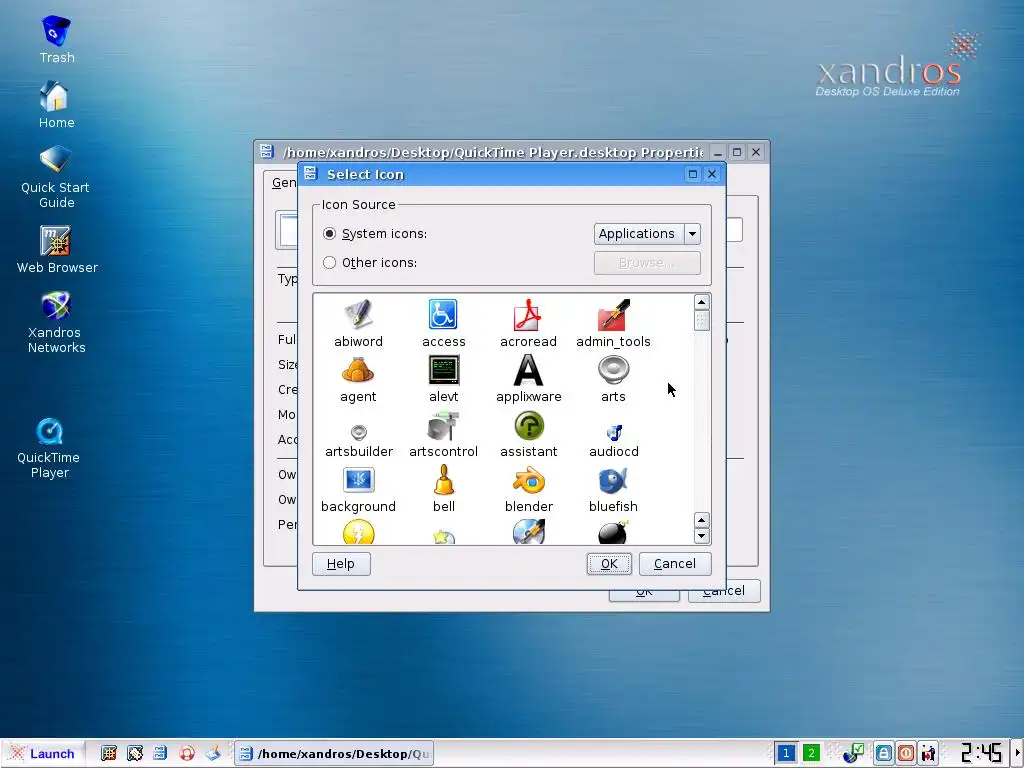Screen dimensions: 1024x768
Task: Select the admin_tools icon
Action: coord(613,315)
